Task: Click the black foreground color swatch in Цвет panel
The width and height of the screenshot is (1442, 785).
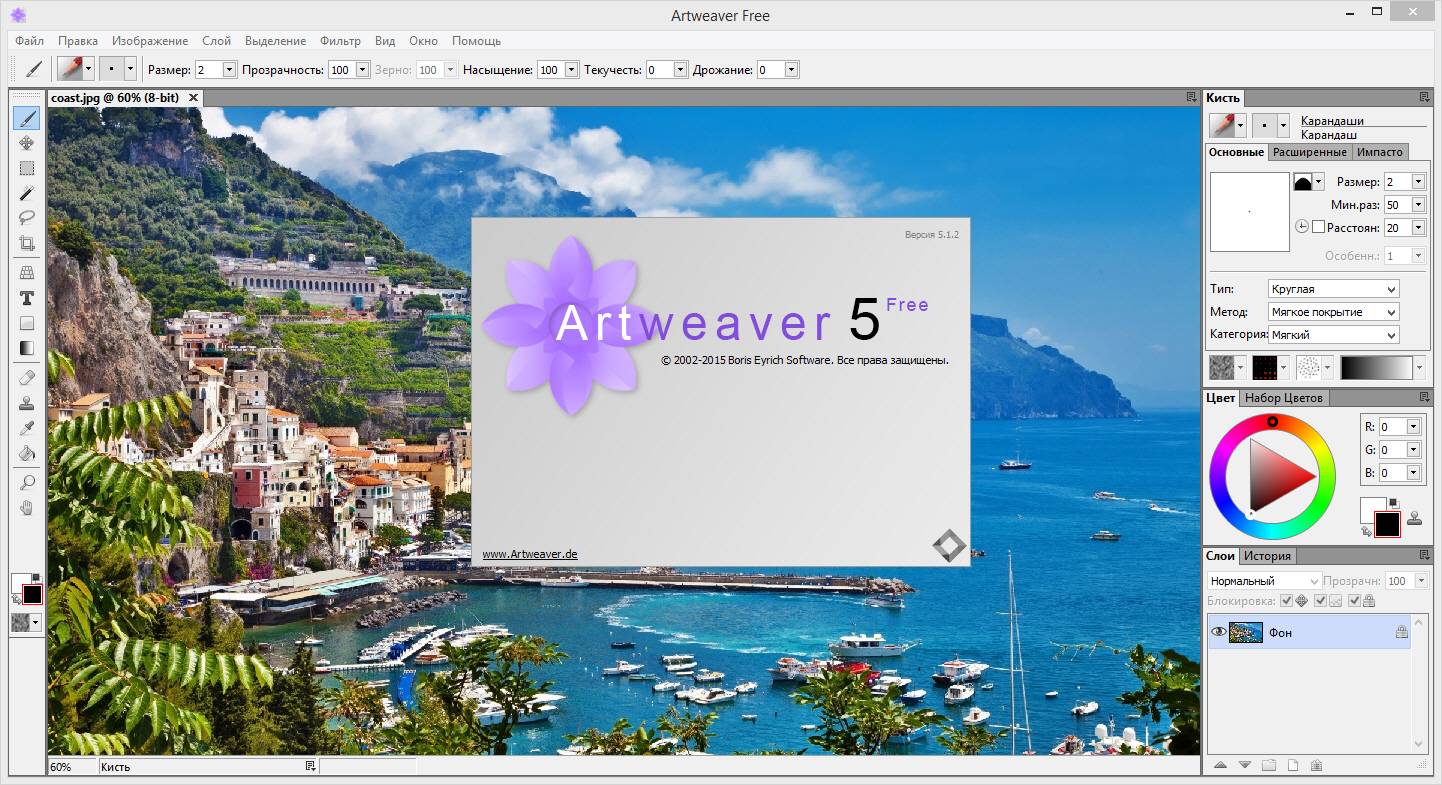Action: click(1387, 524)
